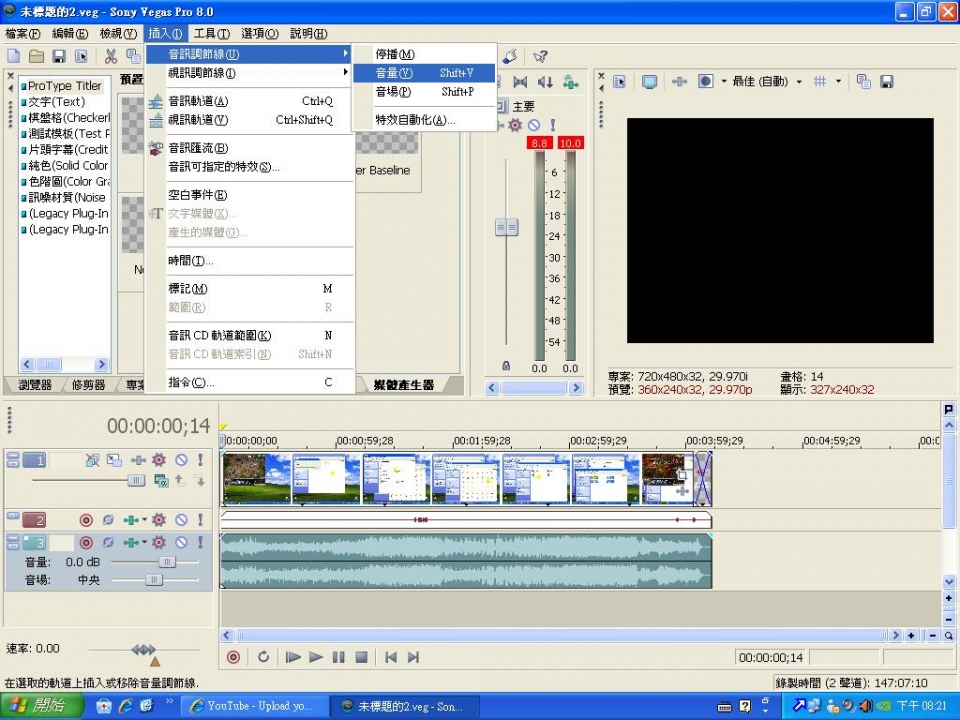Toggle Solo on video track 1
Viewport: 960px width, 720px height.
200,460
